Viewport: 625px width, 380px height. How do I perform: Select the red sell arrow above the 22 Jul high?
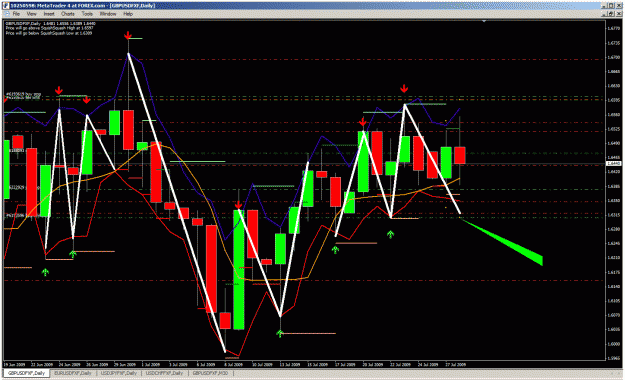coord(404,89)
